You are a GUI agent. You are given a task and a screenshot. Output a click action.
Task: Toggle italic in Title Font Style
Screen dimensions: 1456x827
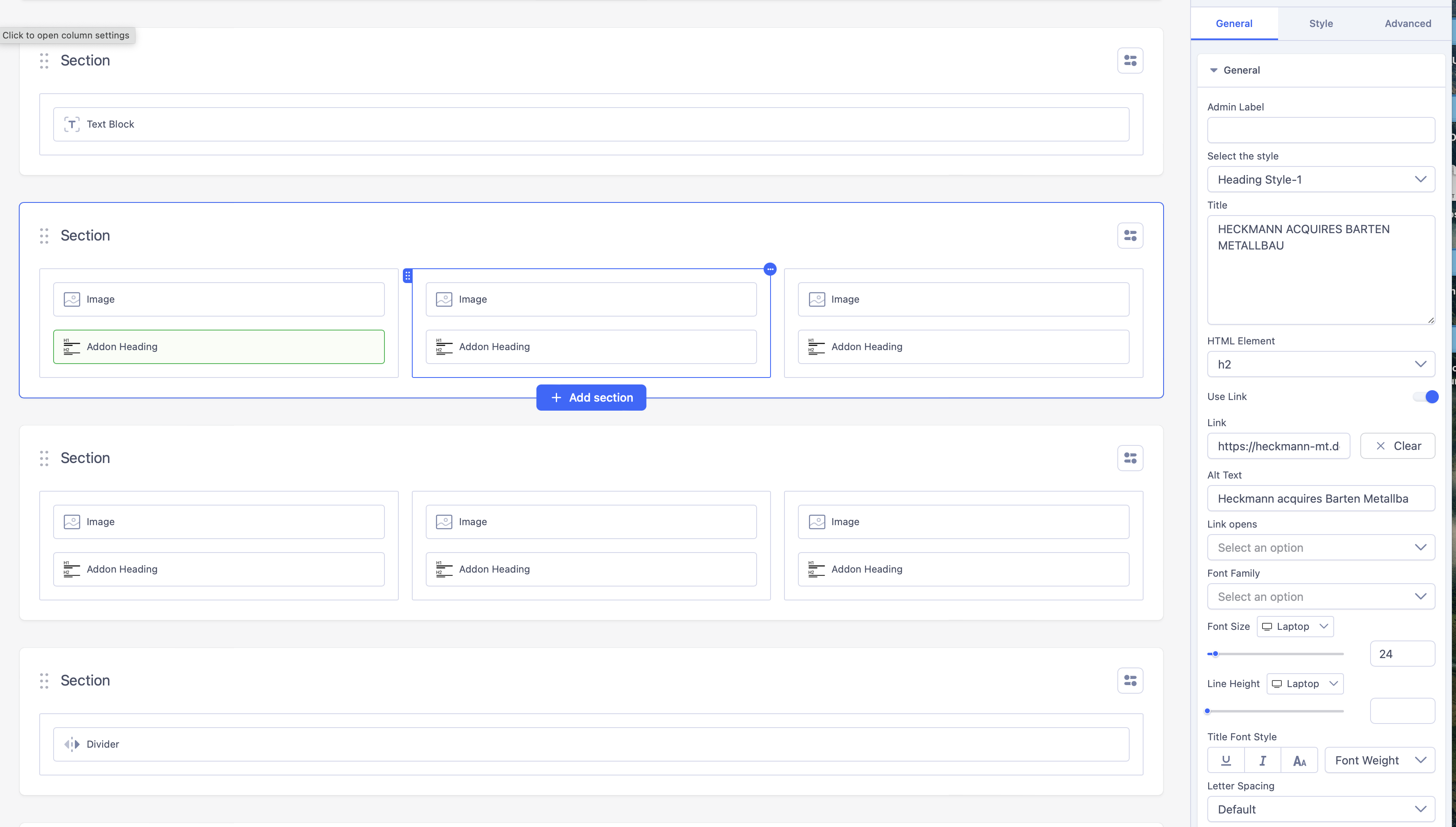[x=1263, y=760]
